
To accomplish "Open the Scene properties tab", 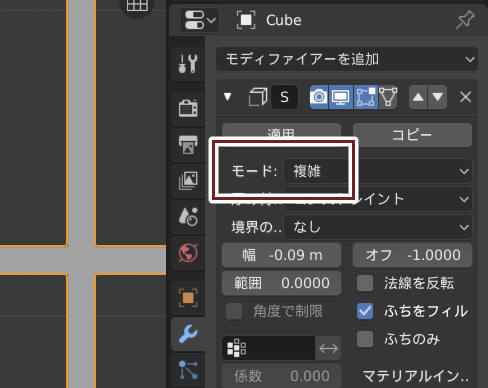I will (x=188, y=216).
